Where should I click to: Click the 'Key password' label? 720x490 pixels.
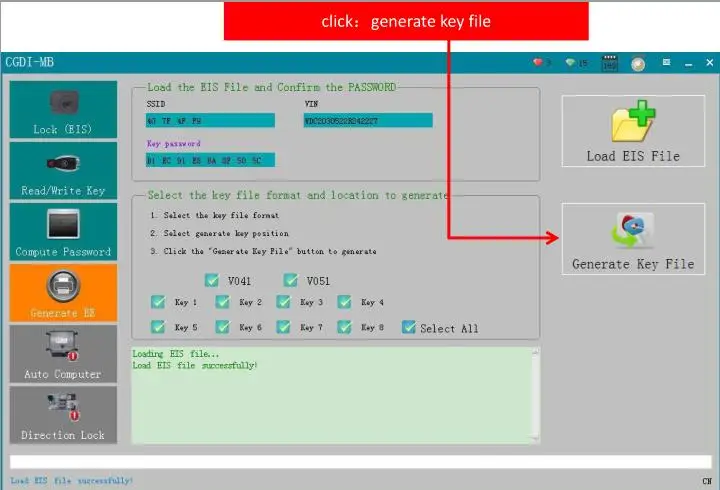tap(174, 143)
